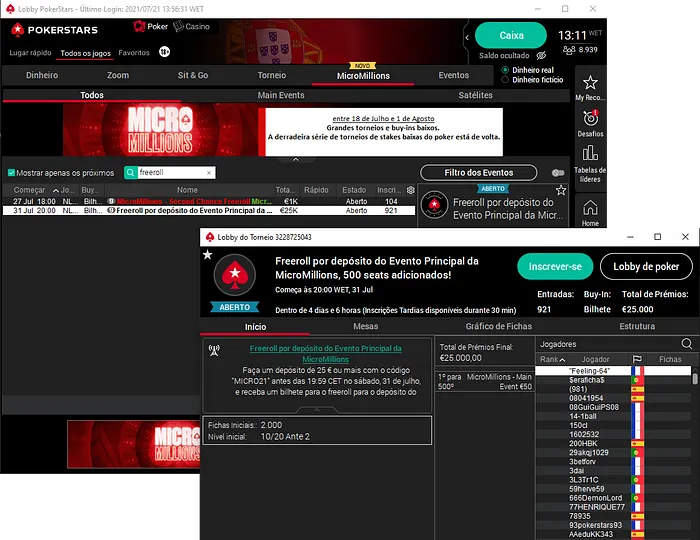Open My Rewards star icon in sidebar

coord(590,83)
